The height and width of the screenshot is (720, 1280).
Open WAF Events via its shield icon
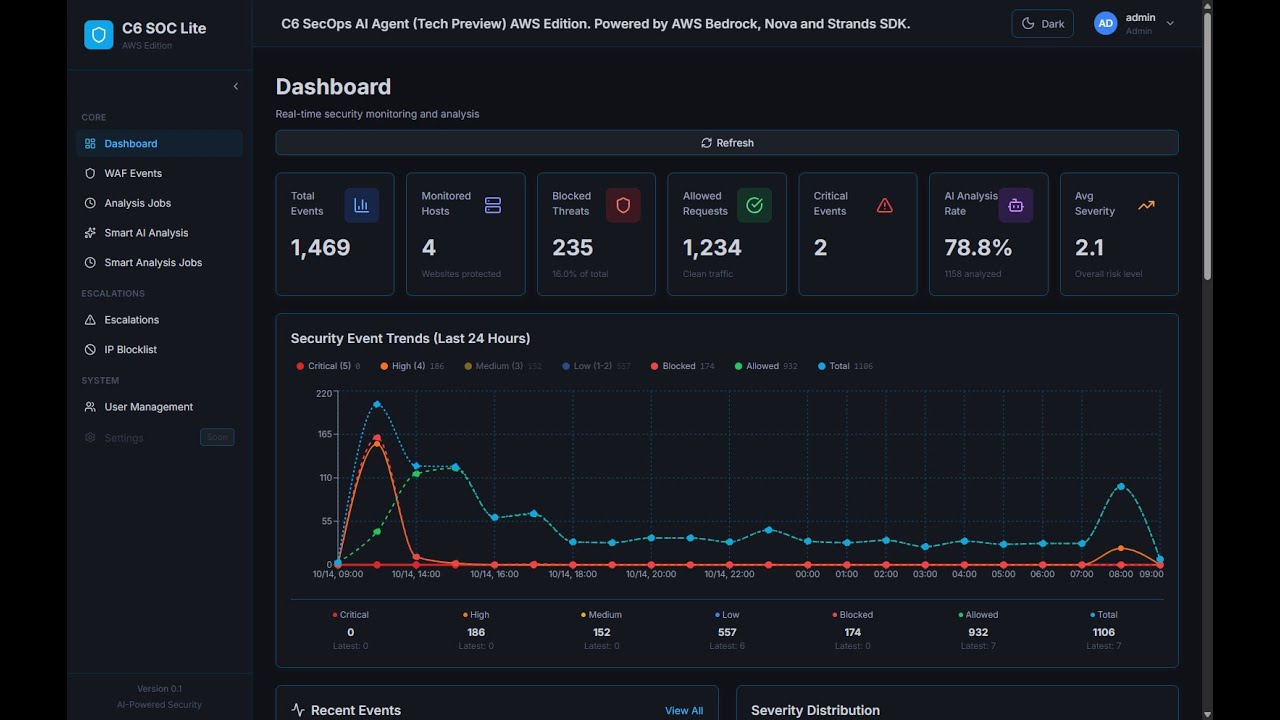[90, 173]
